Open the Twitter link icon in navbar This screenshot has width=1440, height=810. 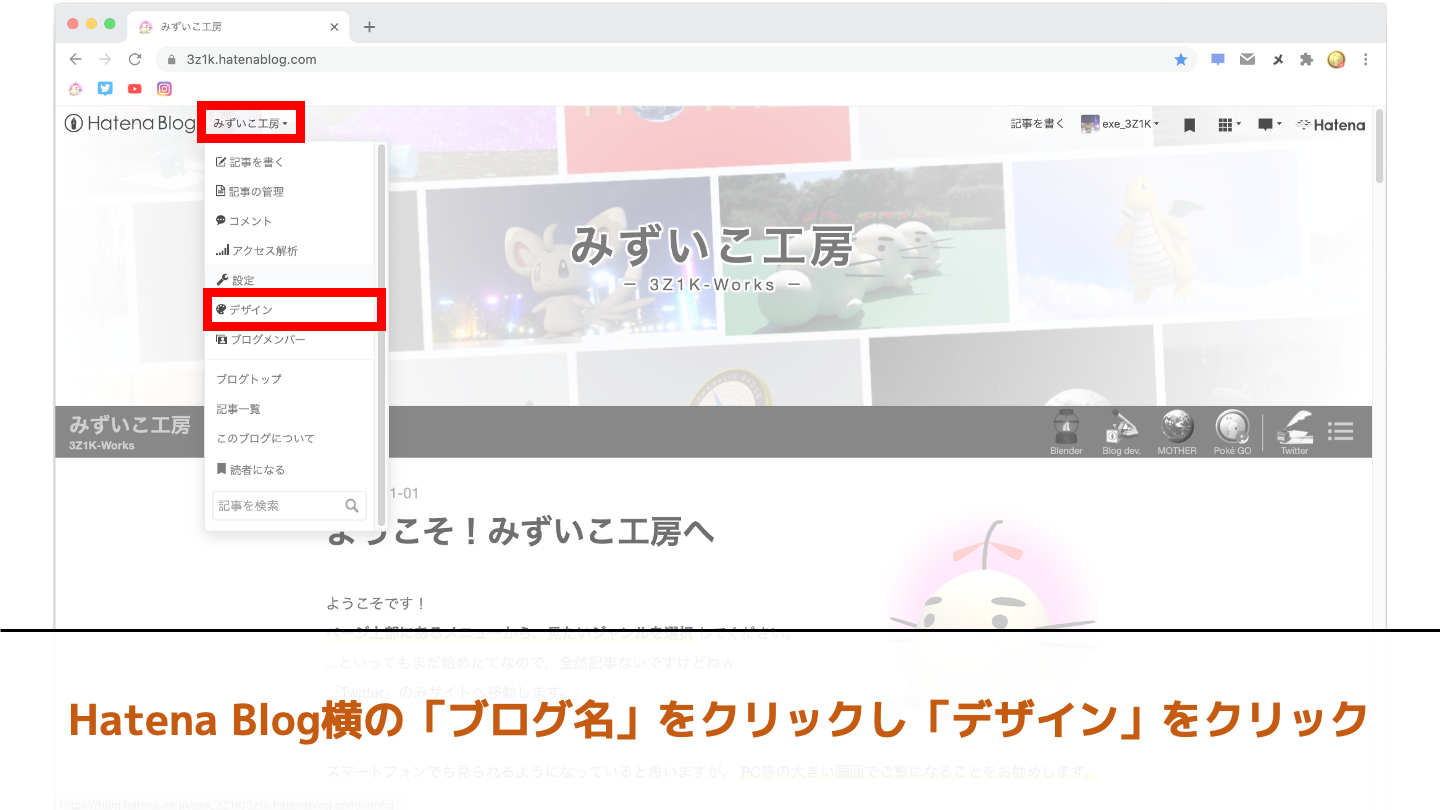click(1294, 431)
